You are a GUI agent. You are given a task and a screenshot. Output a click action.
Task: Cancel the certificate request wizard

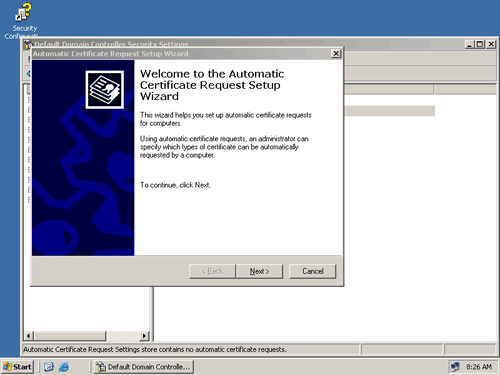point(312,271)
